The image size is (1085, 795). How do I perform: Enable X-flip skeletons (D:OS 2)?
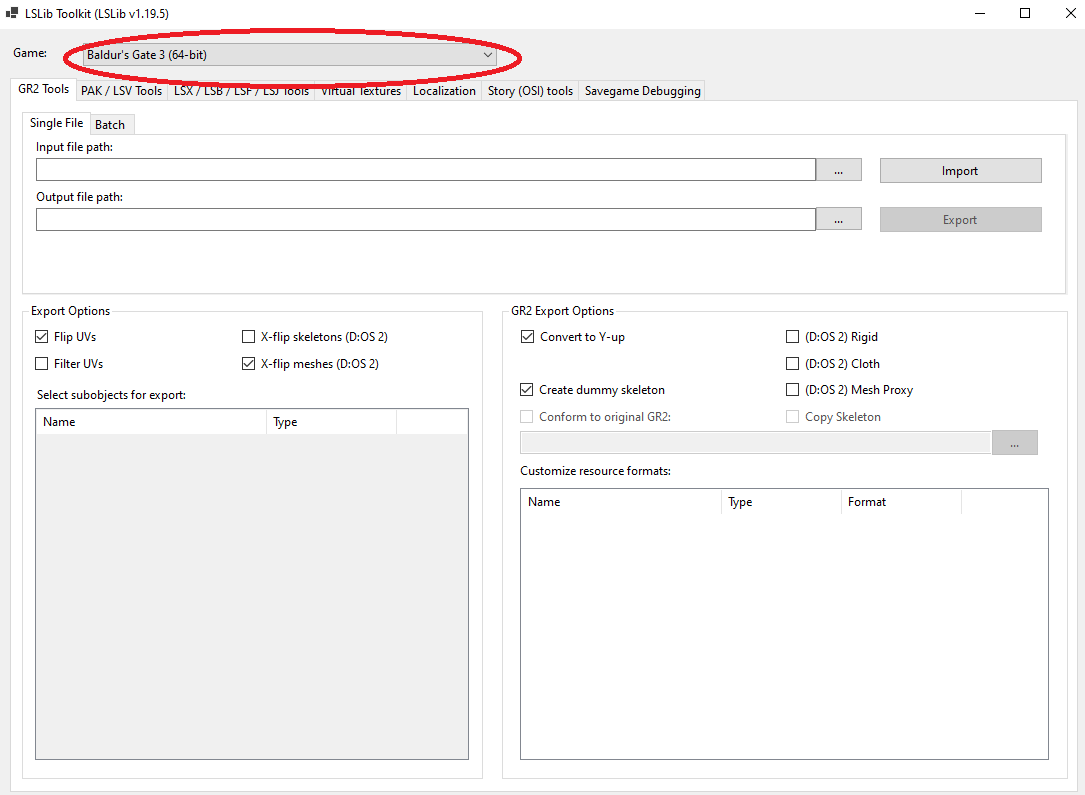click(x=248, y=337)
